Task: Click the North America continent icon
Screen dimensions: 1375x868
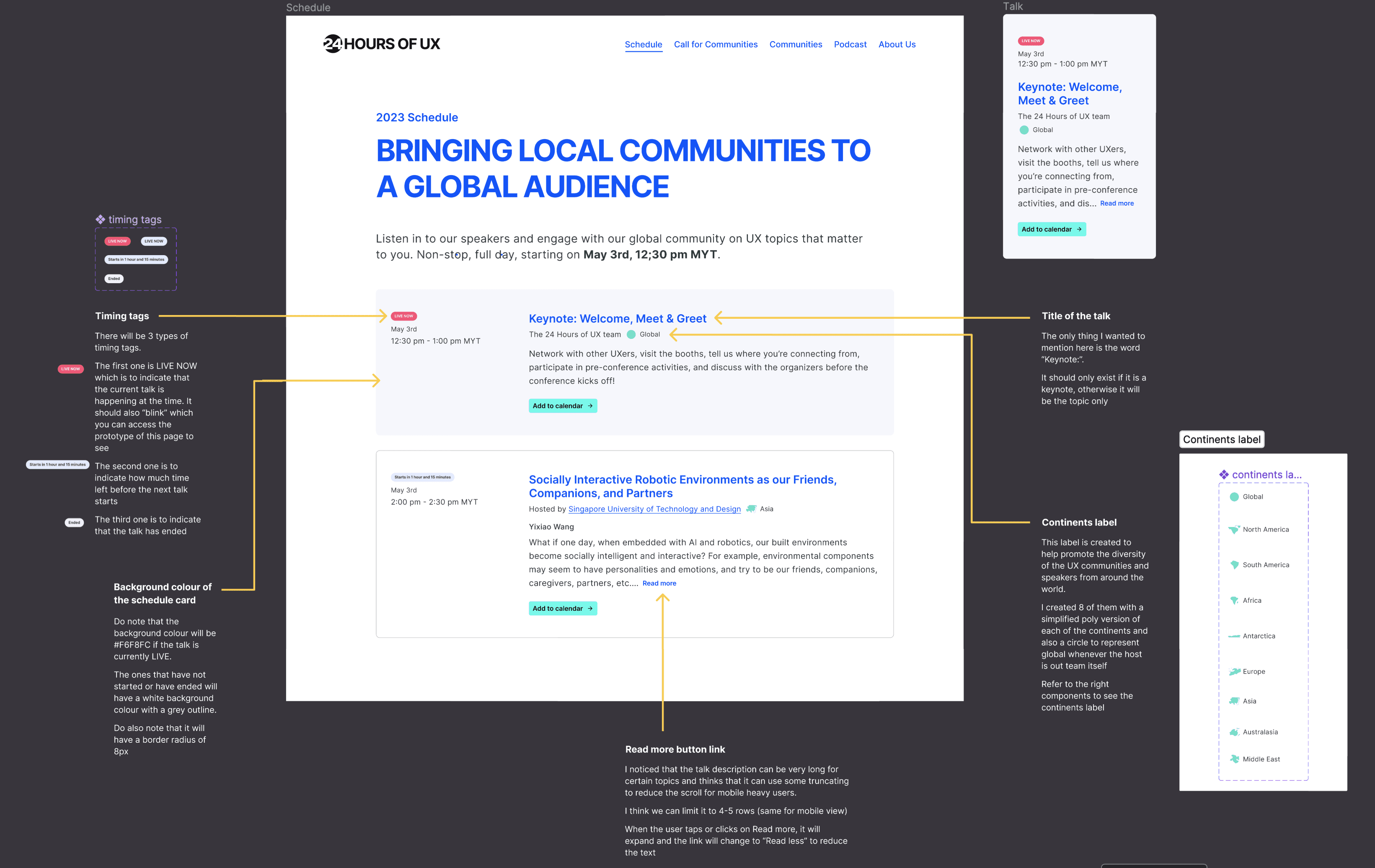Action: [1234, 530]
